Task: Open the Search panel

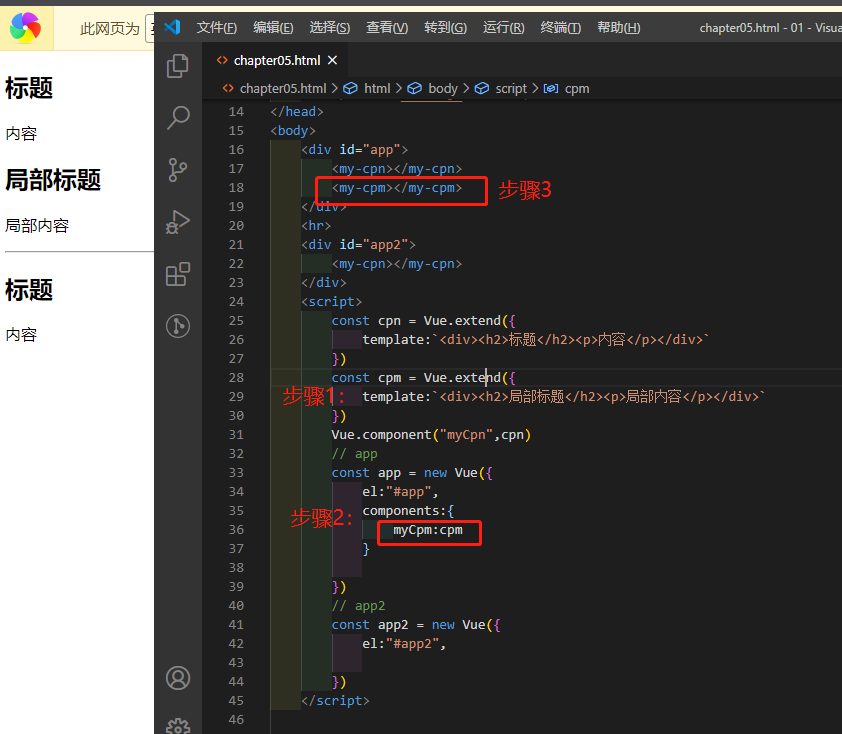Action: pyautogui.click(x=177, y=118)
